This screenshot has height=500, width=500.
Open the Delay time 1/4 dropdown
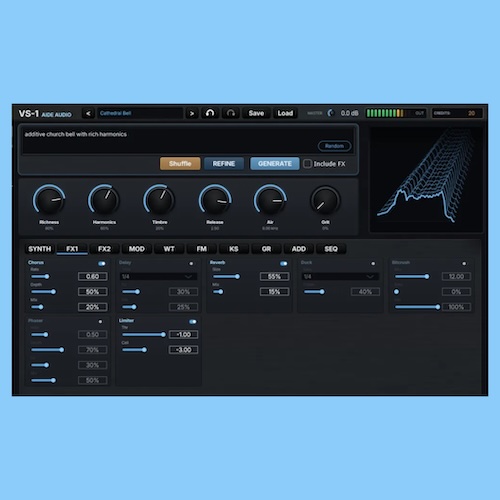[158, 276]
